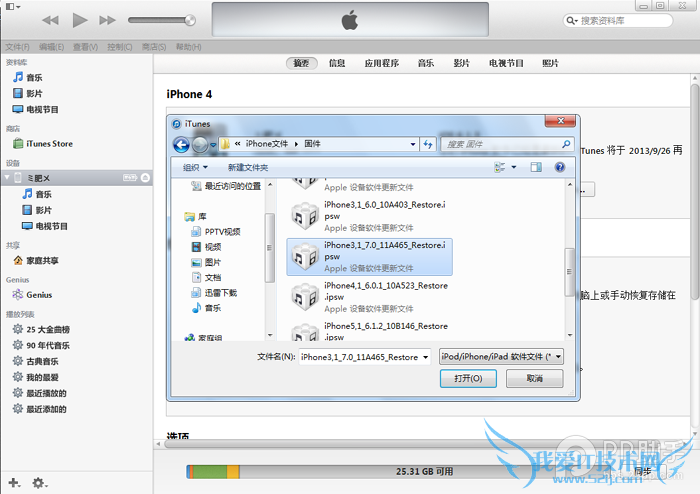The height and width of the screenshot is (494, 700).
Task: Skip back to the previous track
Action: coord(50,20)
